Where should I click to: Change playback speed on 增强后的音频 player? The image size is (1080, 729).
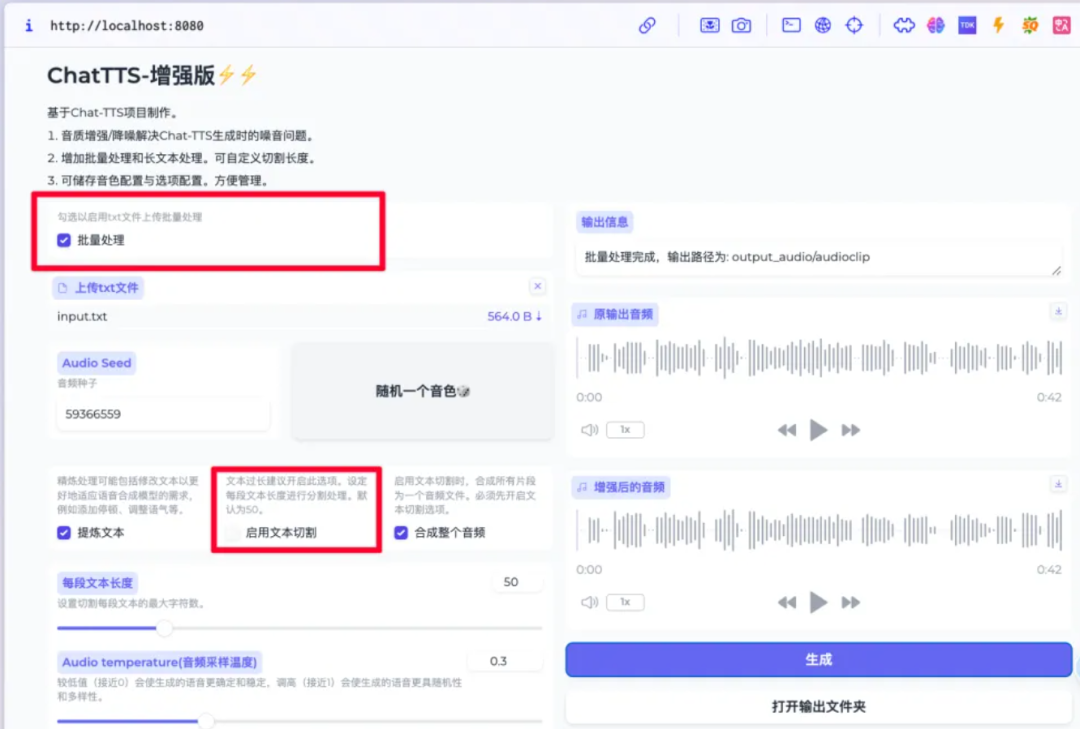pos(625,602)
